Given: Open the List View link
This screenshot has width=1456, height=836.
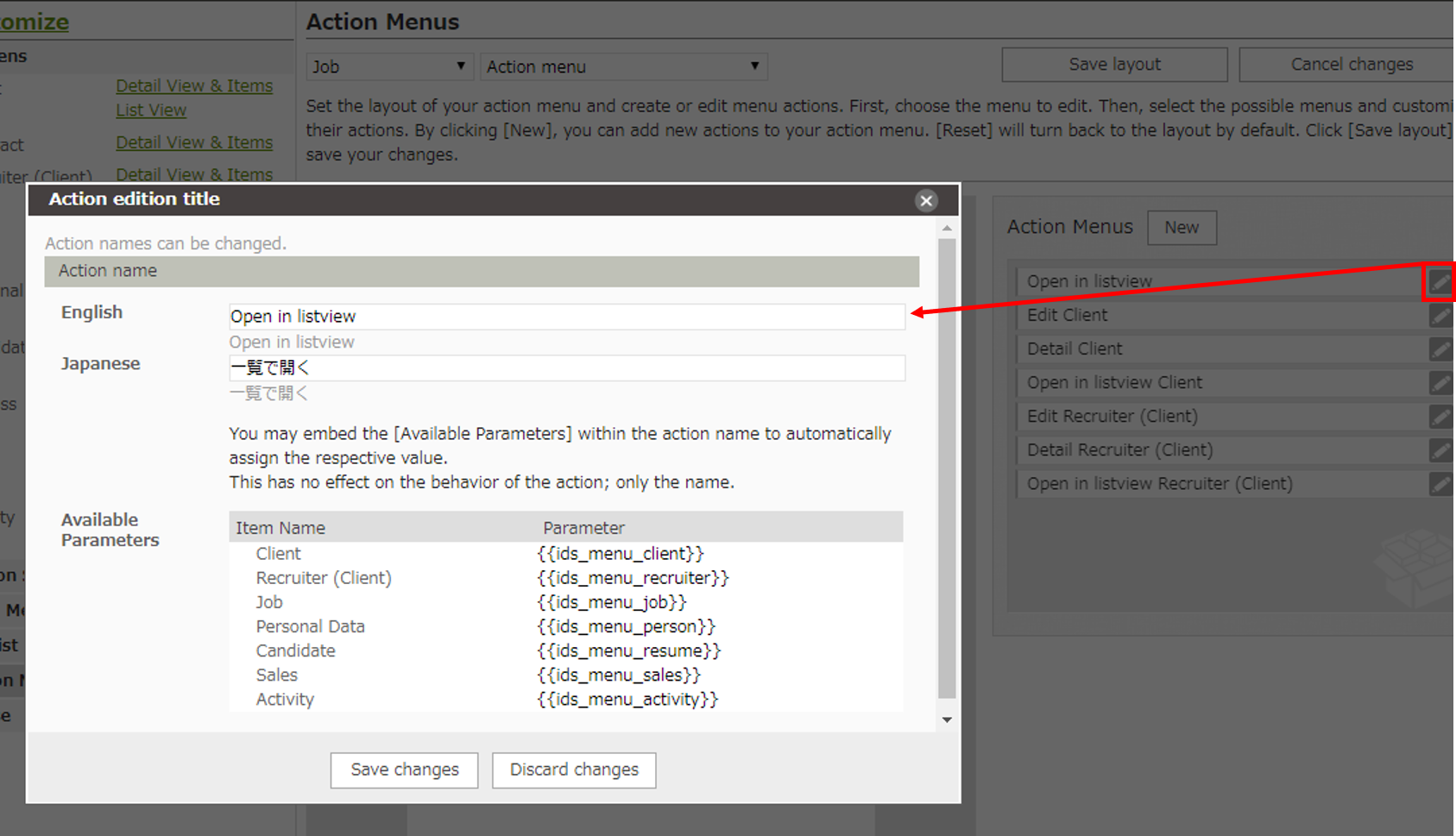Looking at the screenshot, I should (151, 110).
